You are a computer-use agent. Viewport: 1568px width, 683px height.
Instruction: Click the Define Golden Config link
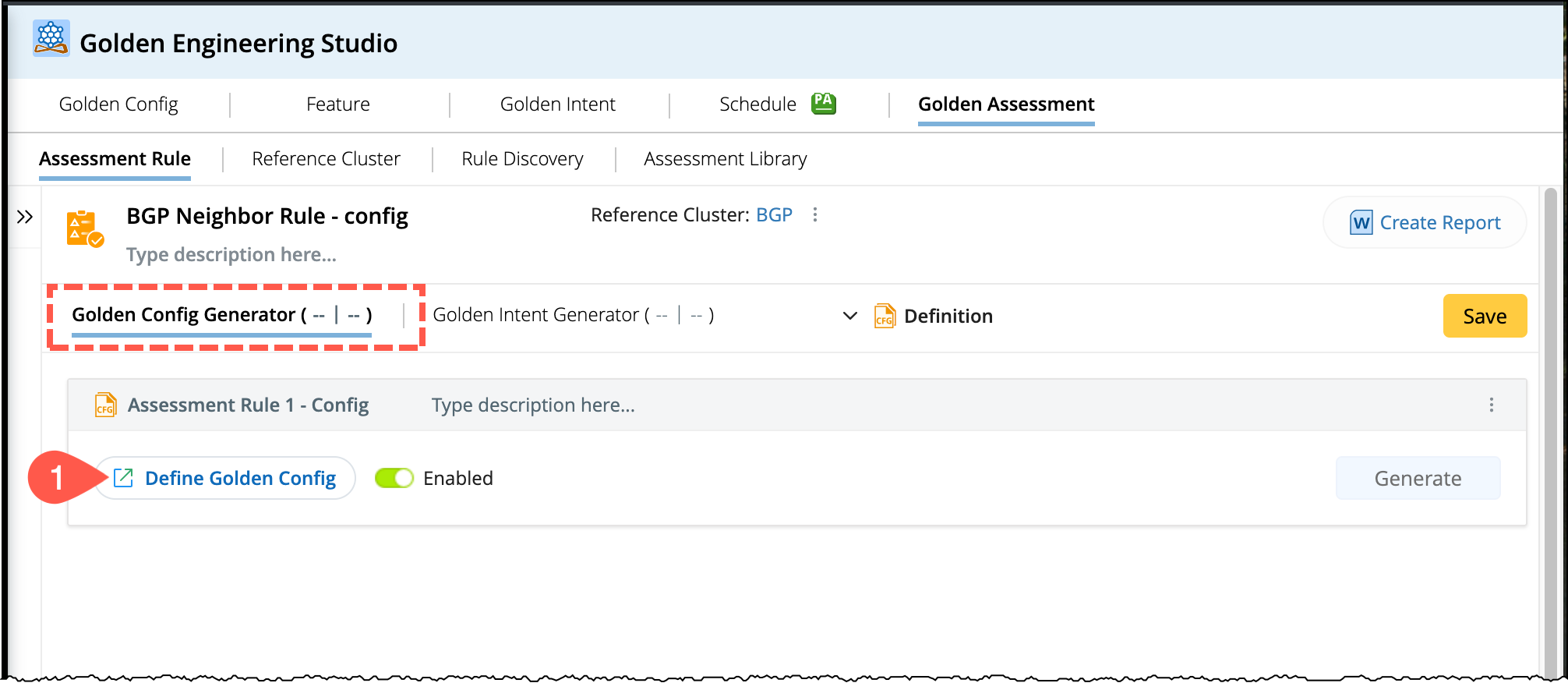pyautogui.click(x=225, y=478)
